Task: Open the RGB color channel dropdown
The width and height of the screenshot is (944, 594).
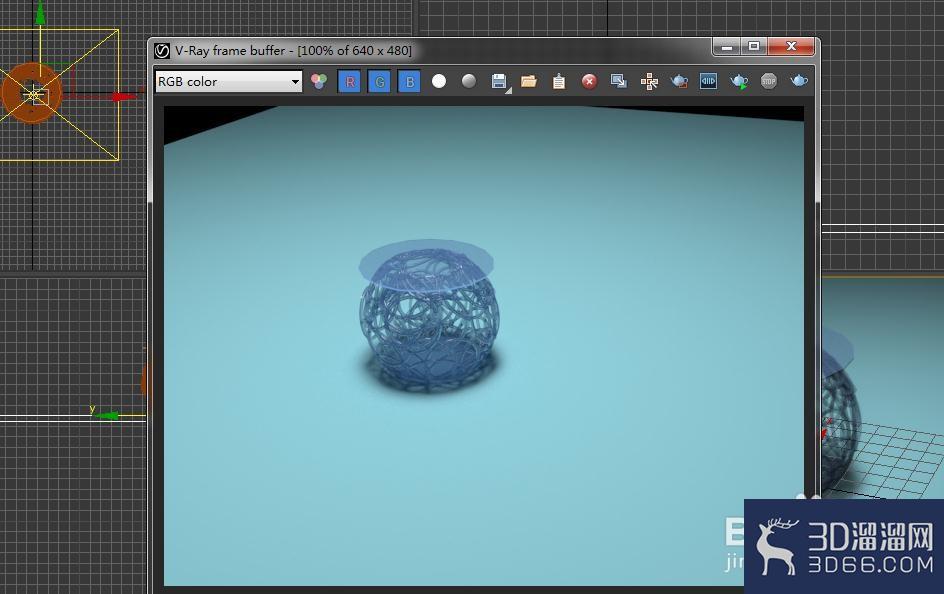Action: point(293,81)
